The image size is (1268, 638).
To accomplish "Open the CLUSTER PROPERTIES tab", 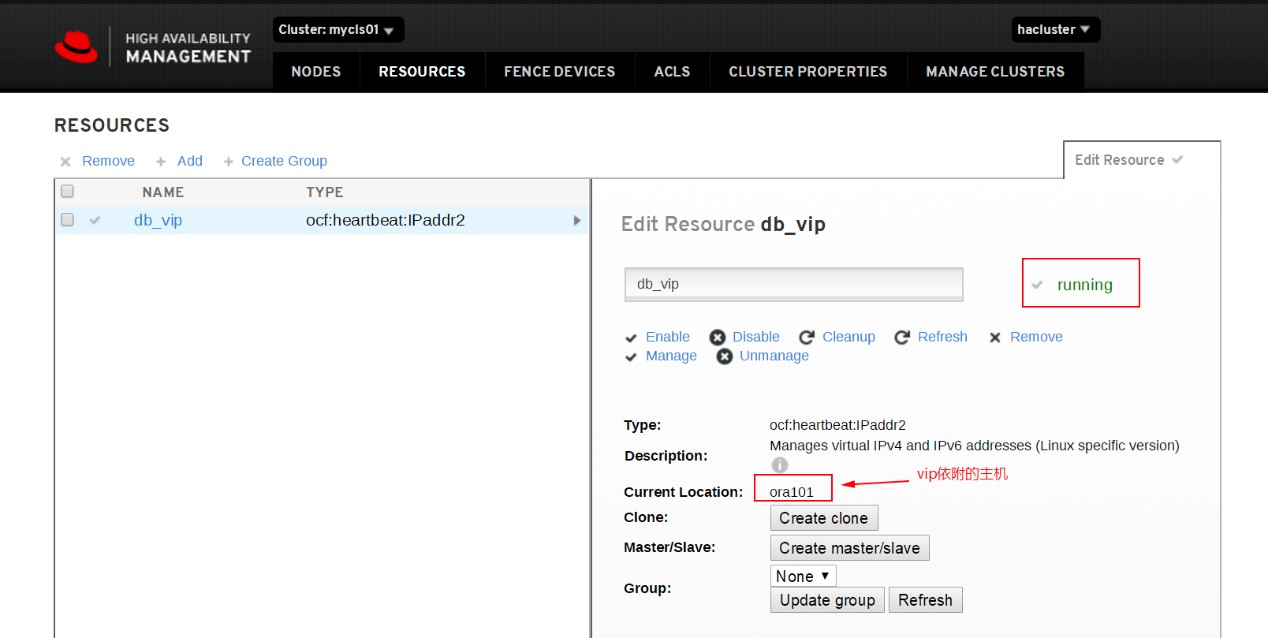I will 808,71.
